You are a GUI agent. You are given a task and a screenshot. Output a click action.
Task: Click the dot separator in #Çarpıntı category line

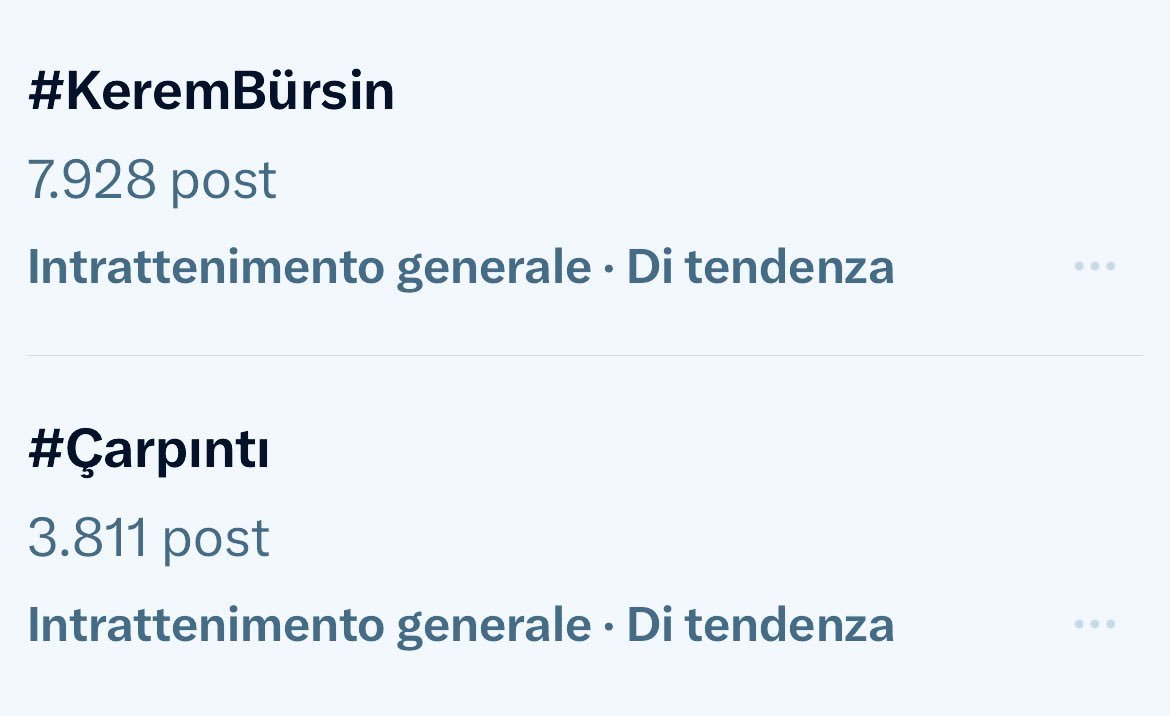[x=609, y=626]
